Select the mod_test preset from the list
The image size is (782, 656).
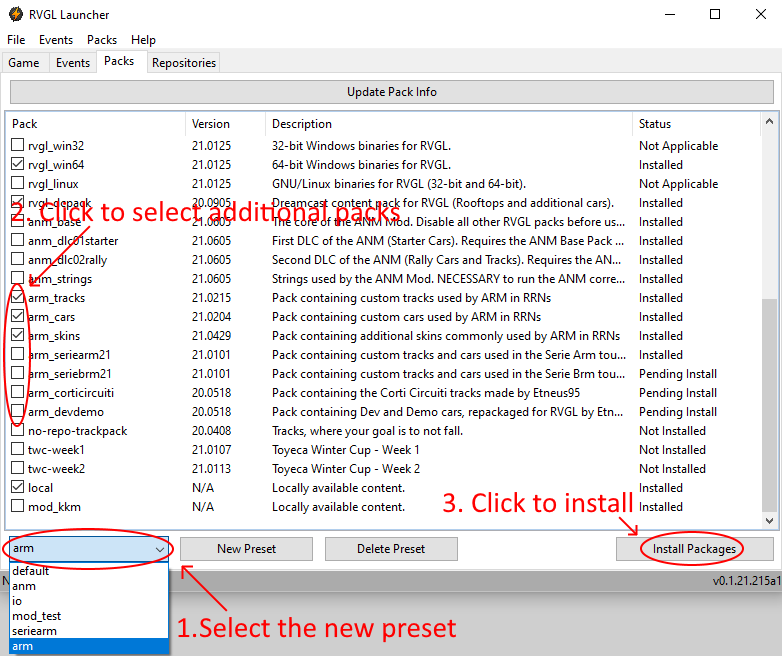coord(89,616)
